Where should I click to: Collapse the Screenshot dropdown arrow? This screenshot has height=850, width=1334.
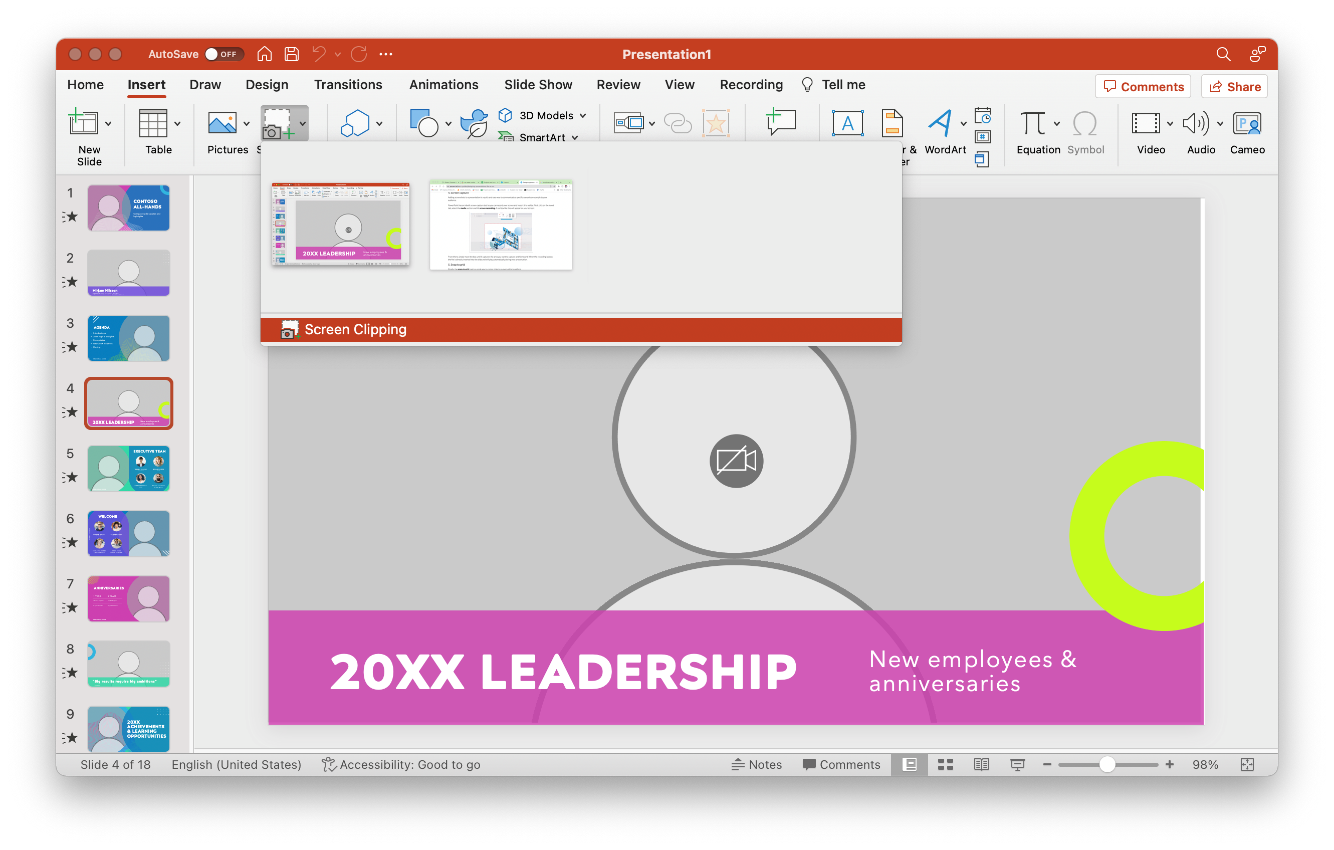tap(302, 124)
